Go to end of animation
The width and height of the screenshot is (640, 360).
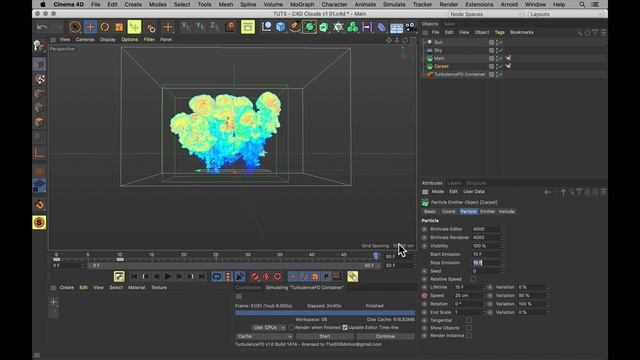[x=201, y=277]
